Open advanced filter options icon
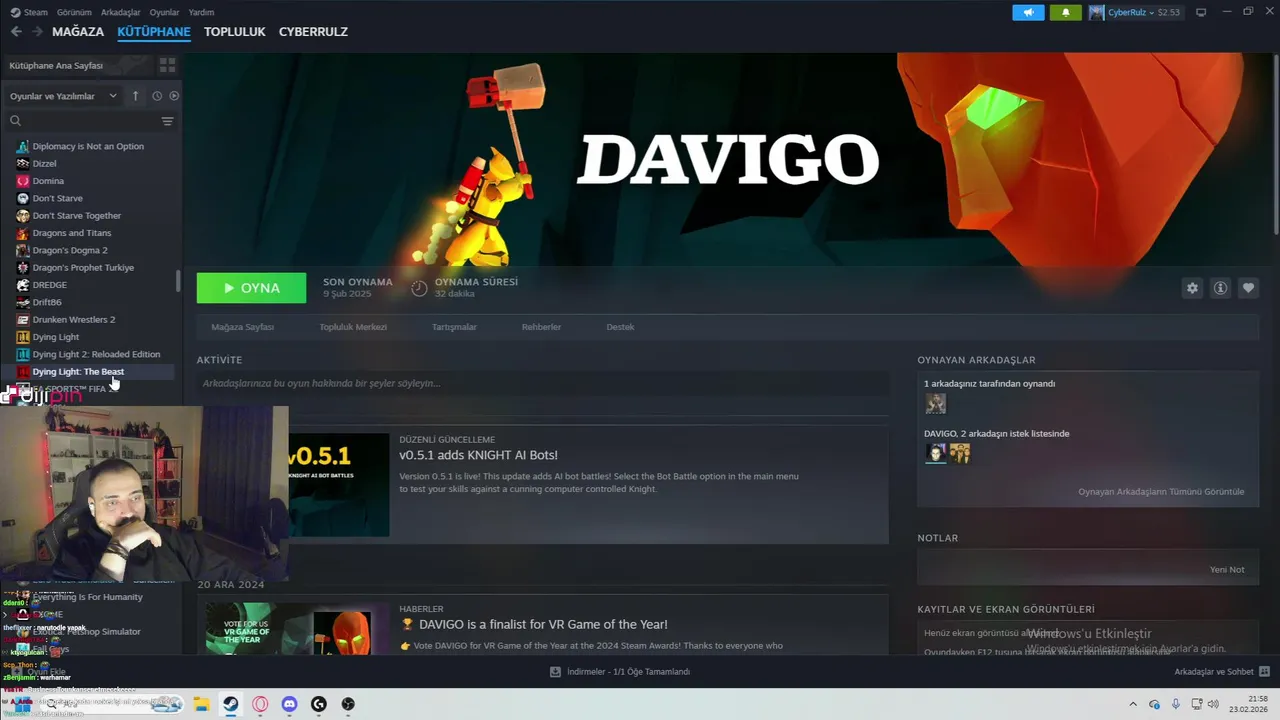 click(167, 121)
